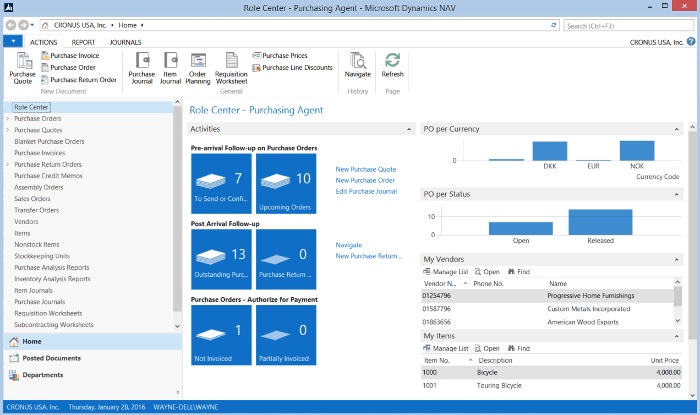Open the Purchase Journal
This screenshot has width=700, height=415.
tap(142, 68)
